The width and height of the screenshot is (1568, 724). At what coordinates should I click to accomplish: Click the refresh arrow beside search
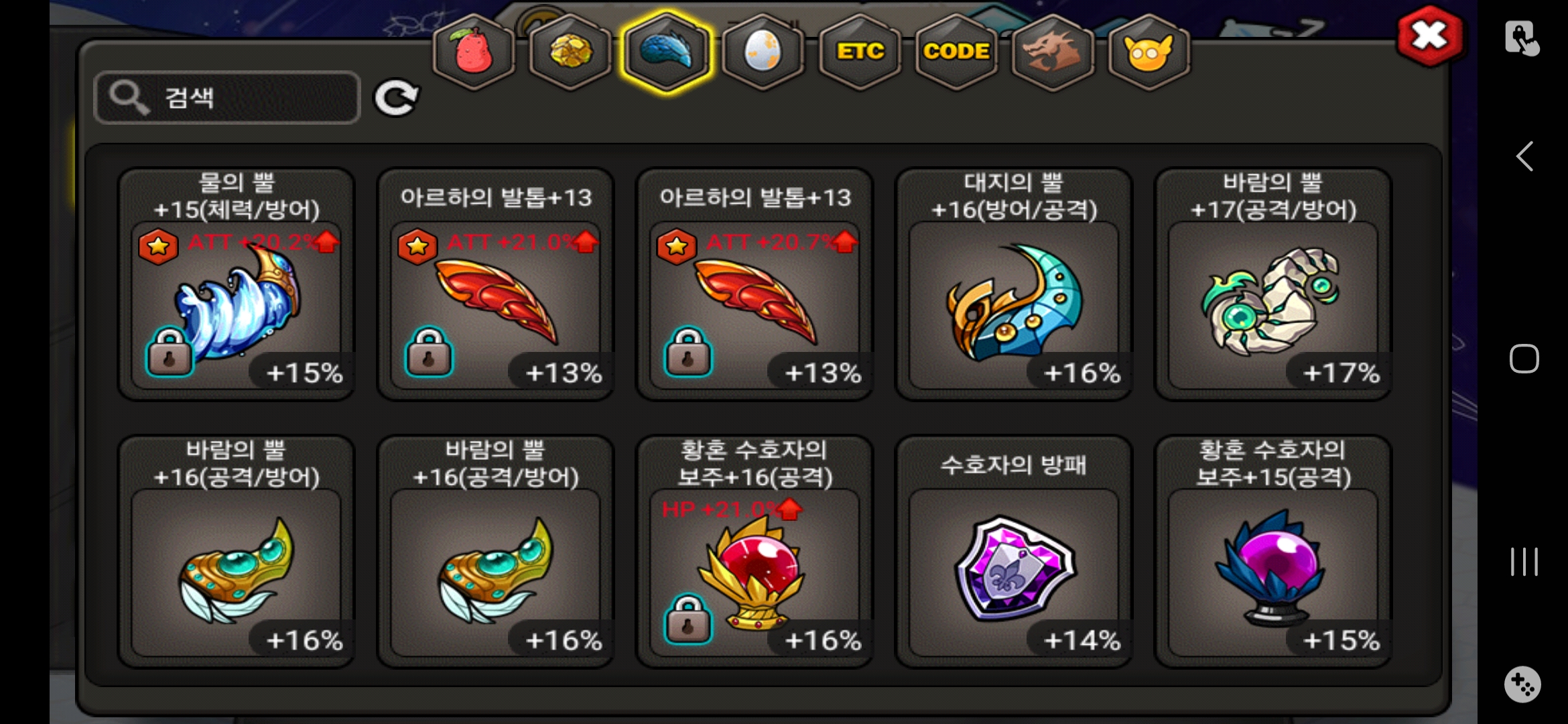tap(397, 99)
